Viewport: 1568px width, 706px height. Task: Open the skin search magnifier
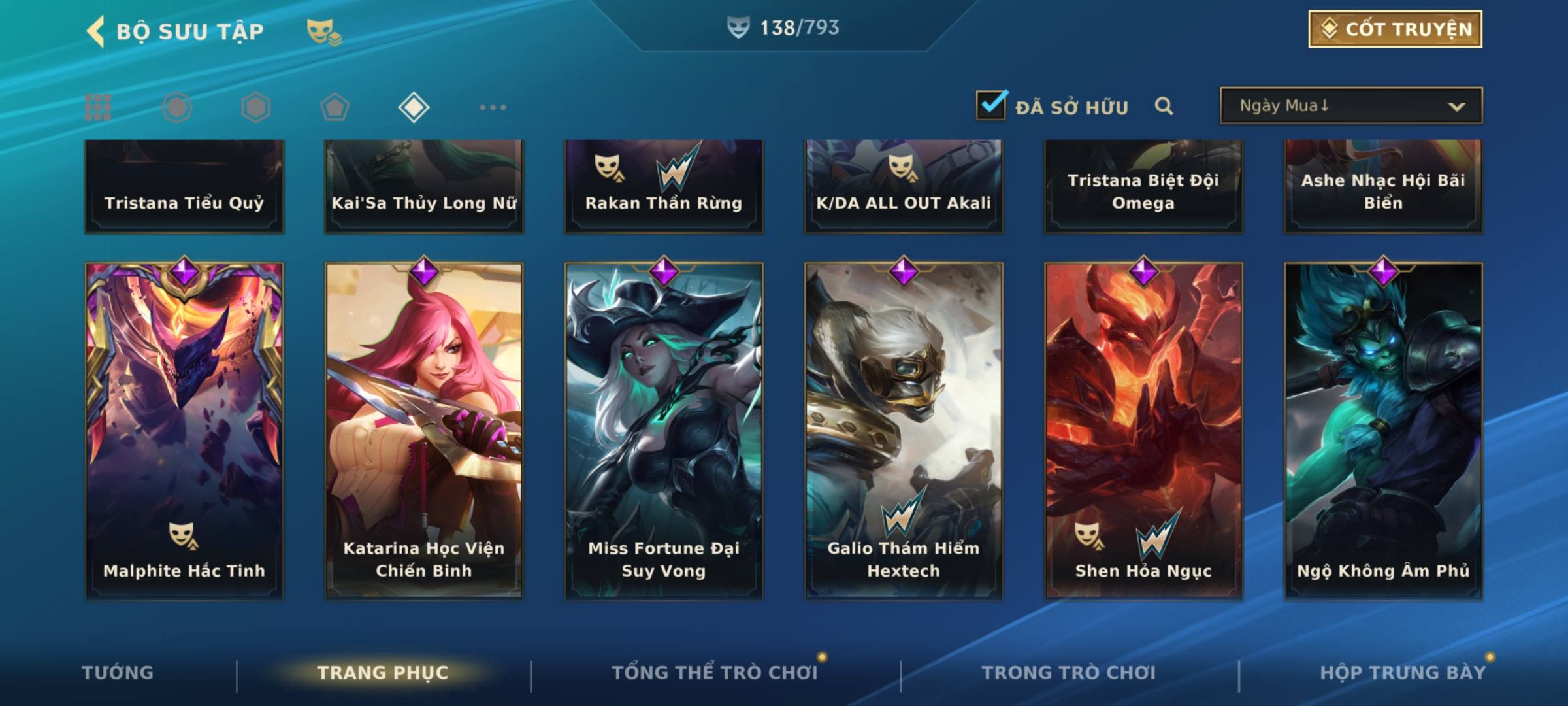coord(1164,106)
